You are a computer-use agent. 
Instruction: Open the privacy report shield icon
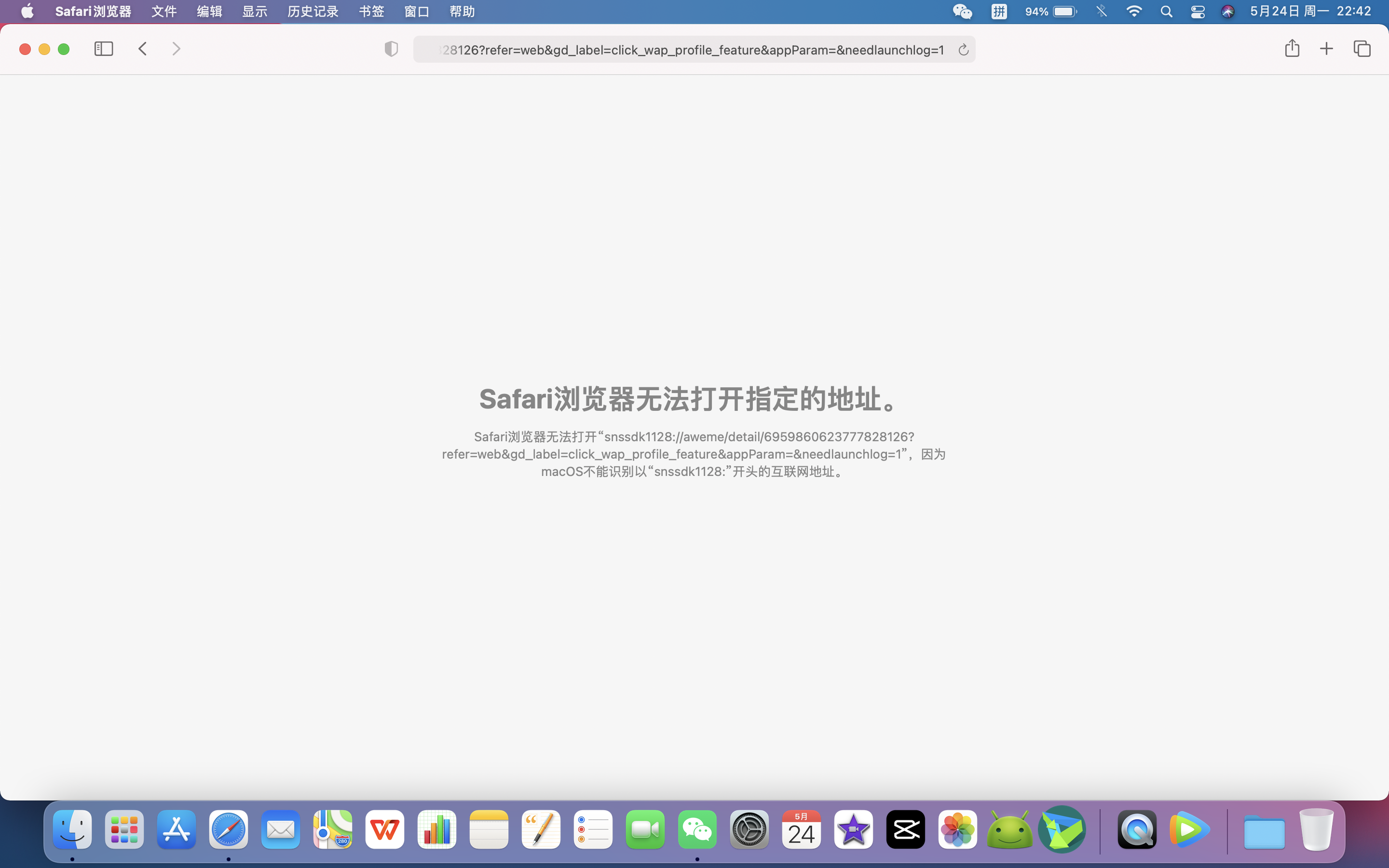tap(392, 49)
